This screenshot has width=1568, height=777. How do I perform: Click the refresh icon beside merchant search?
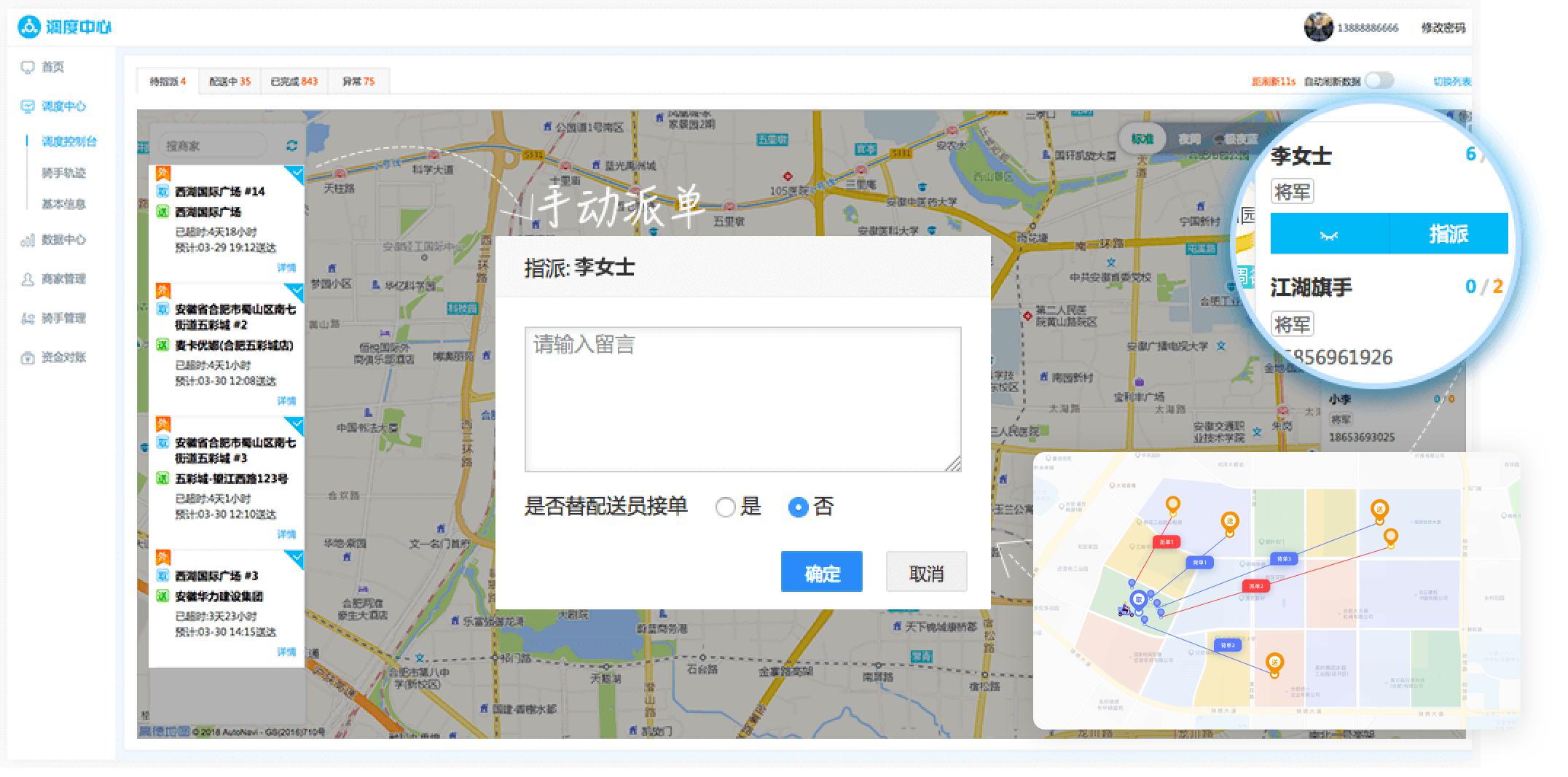pos(292,146)
